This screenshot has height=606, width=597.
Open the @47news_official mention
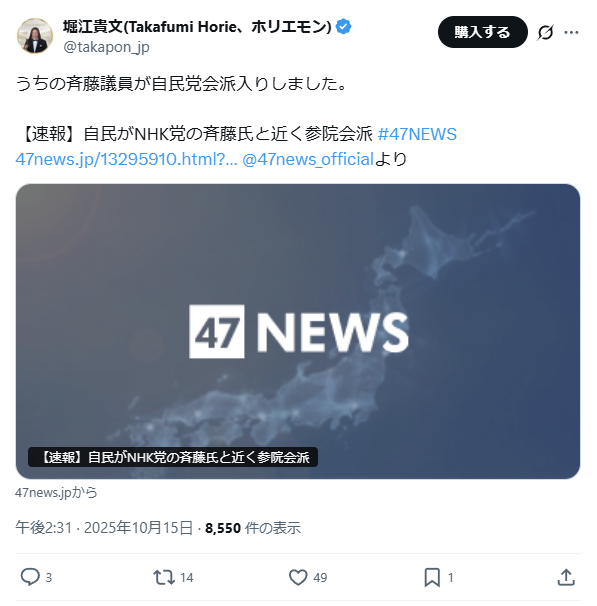(308, 159)
